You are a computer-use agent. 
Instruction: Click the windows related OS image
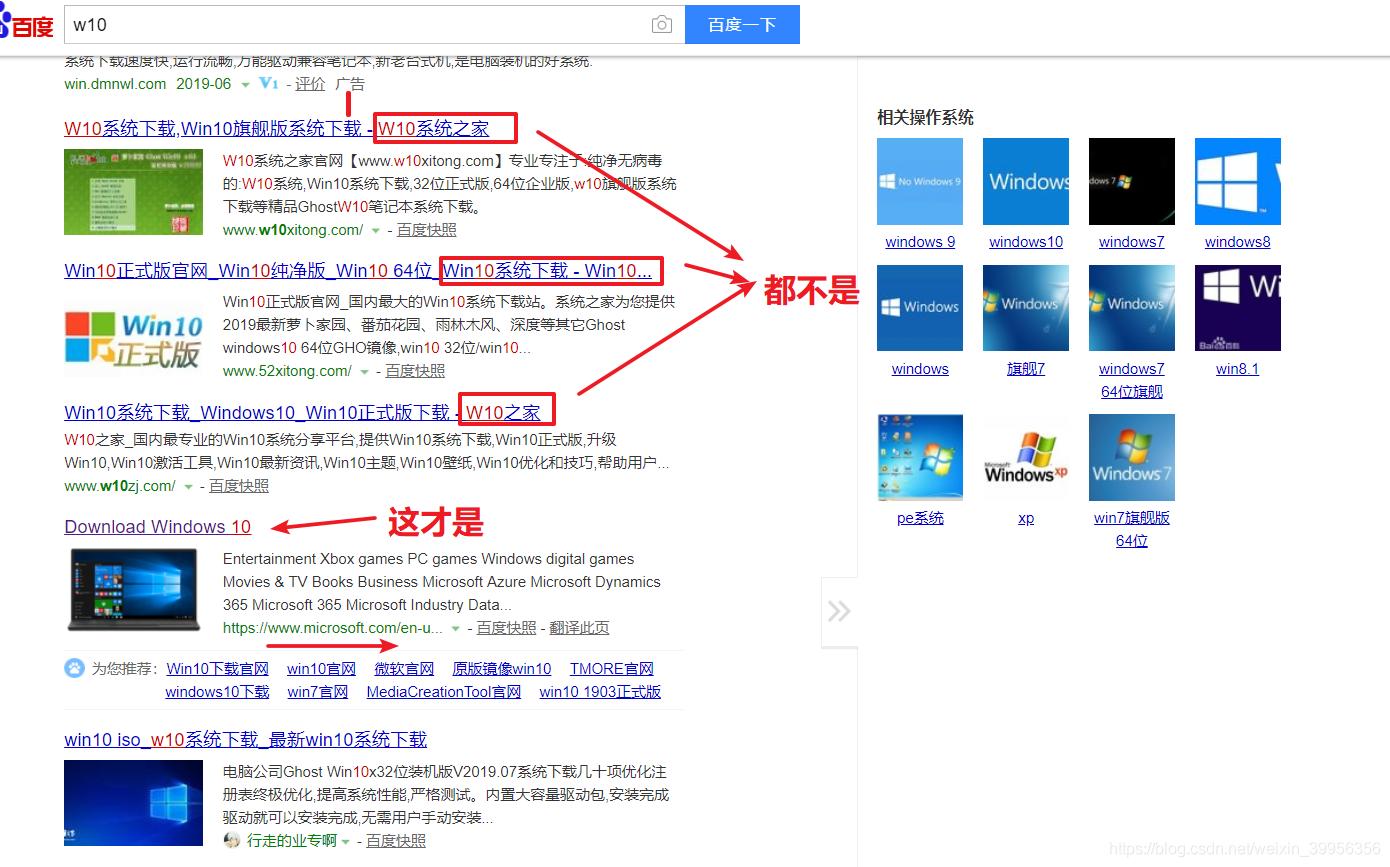pos(920,308)
